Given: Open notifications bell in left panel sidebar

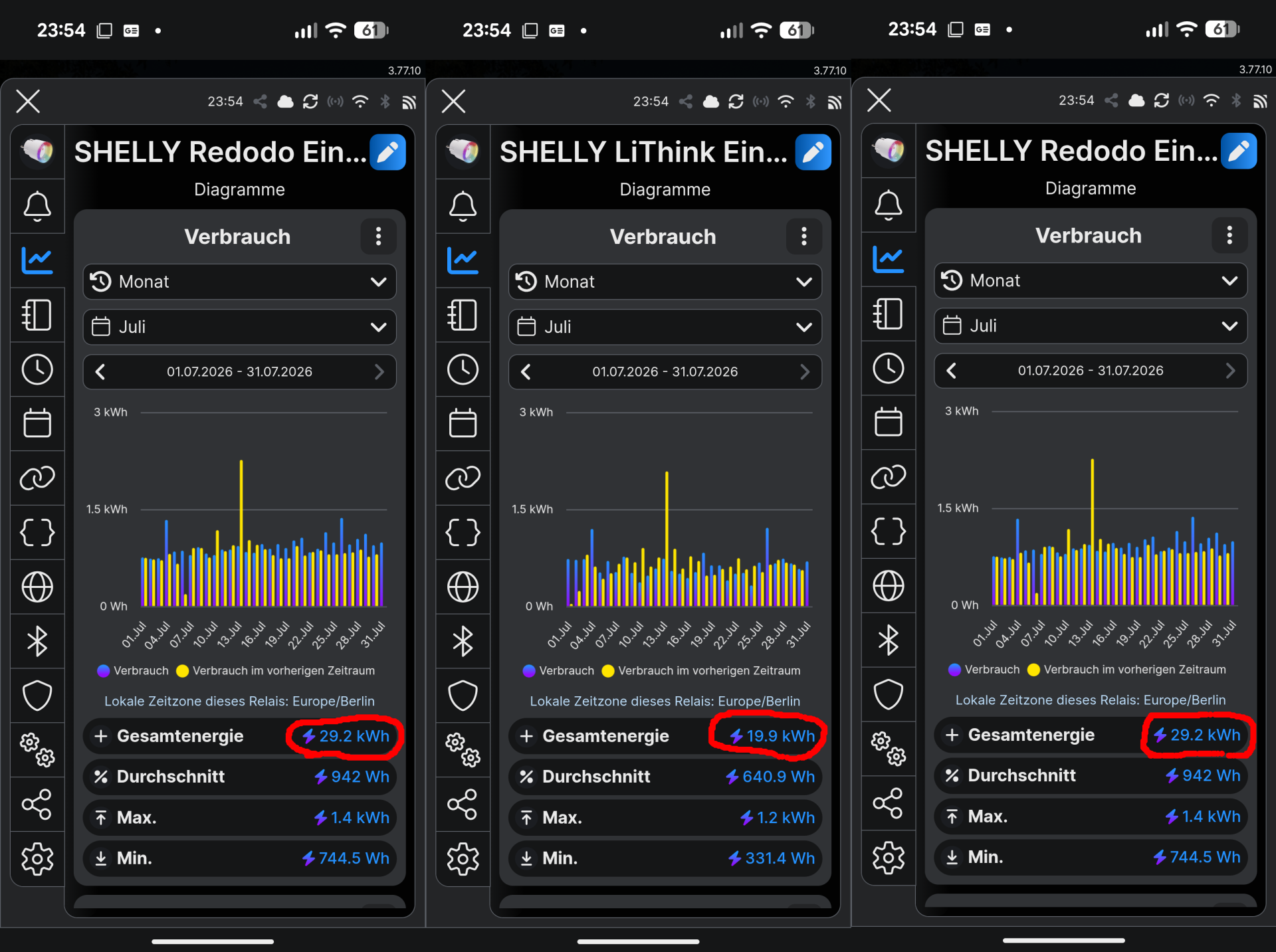Looking at the screenshot, I should pyautogui.click(x=37, y=206).
